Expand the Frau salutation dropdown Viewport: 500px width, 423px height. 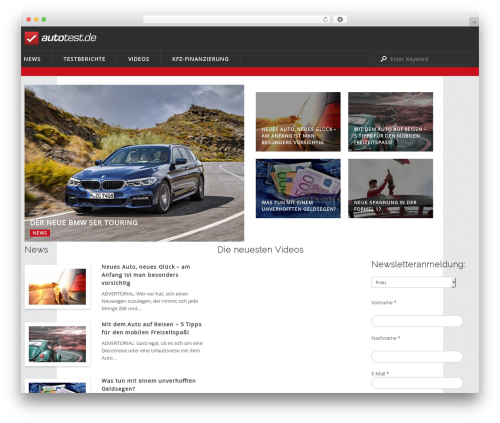click(x=413, y=282)
